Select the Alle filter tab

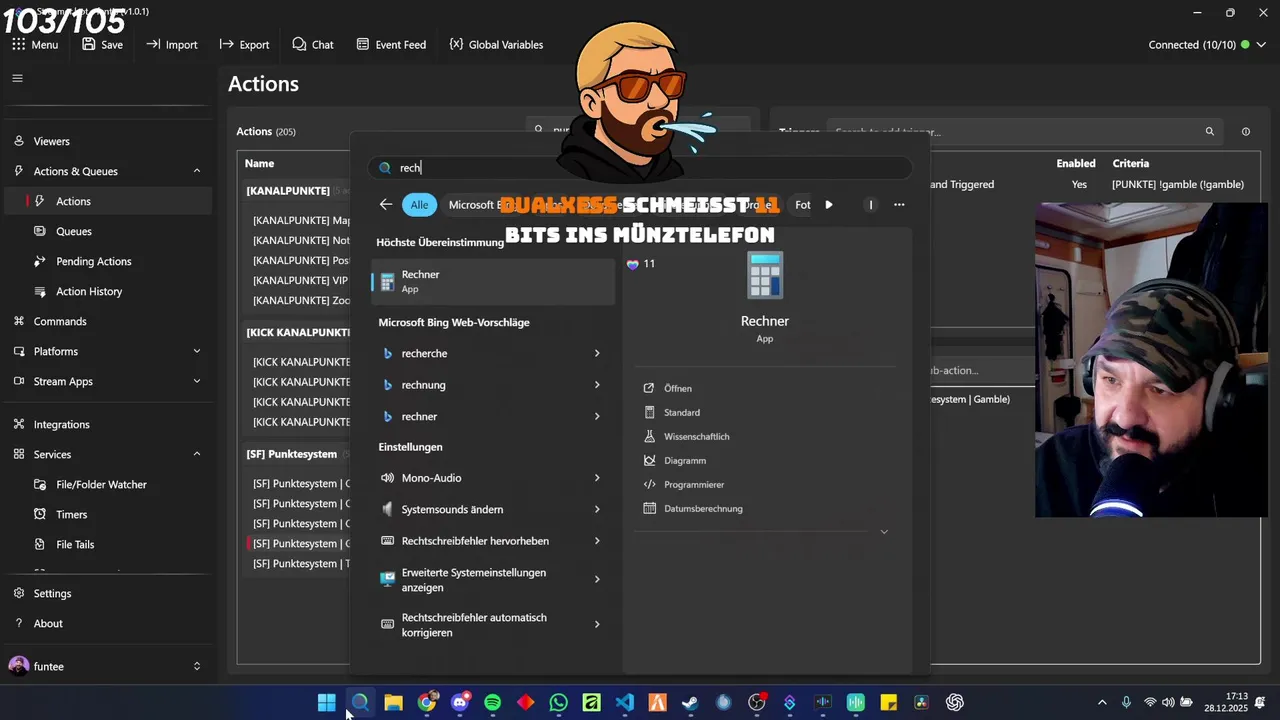point(419,204)
